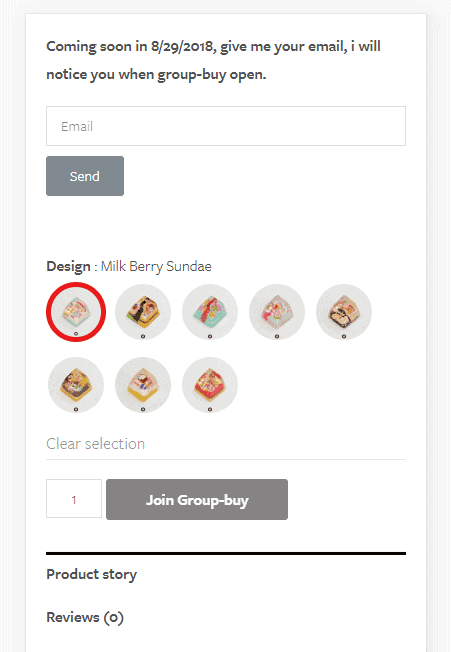Select the pale pink and grey keycap design
The image size is (451, 652).
[277, 312]
